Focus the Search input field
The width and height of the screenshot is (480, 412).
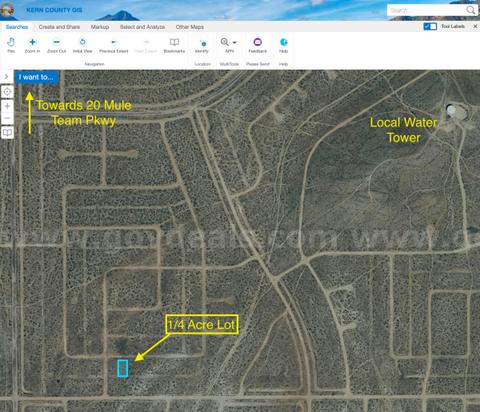point(426,10)
